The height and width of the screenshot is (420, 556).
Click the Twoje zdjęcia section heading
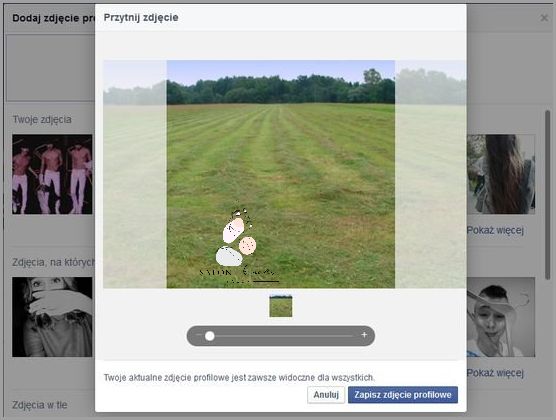(42, 120)
